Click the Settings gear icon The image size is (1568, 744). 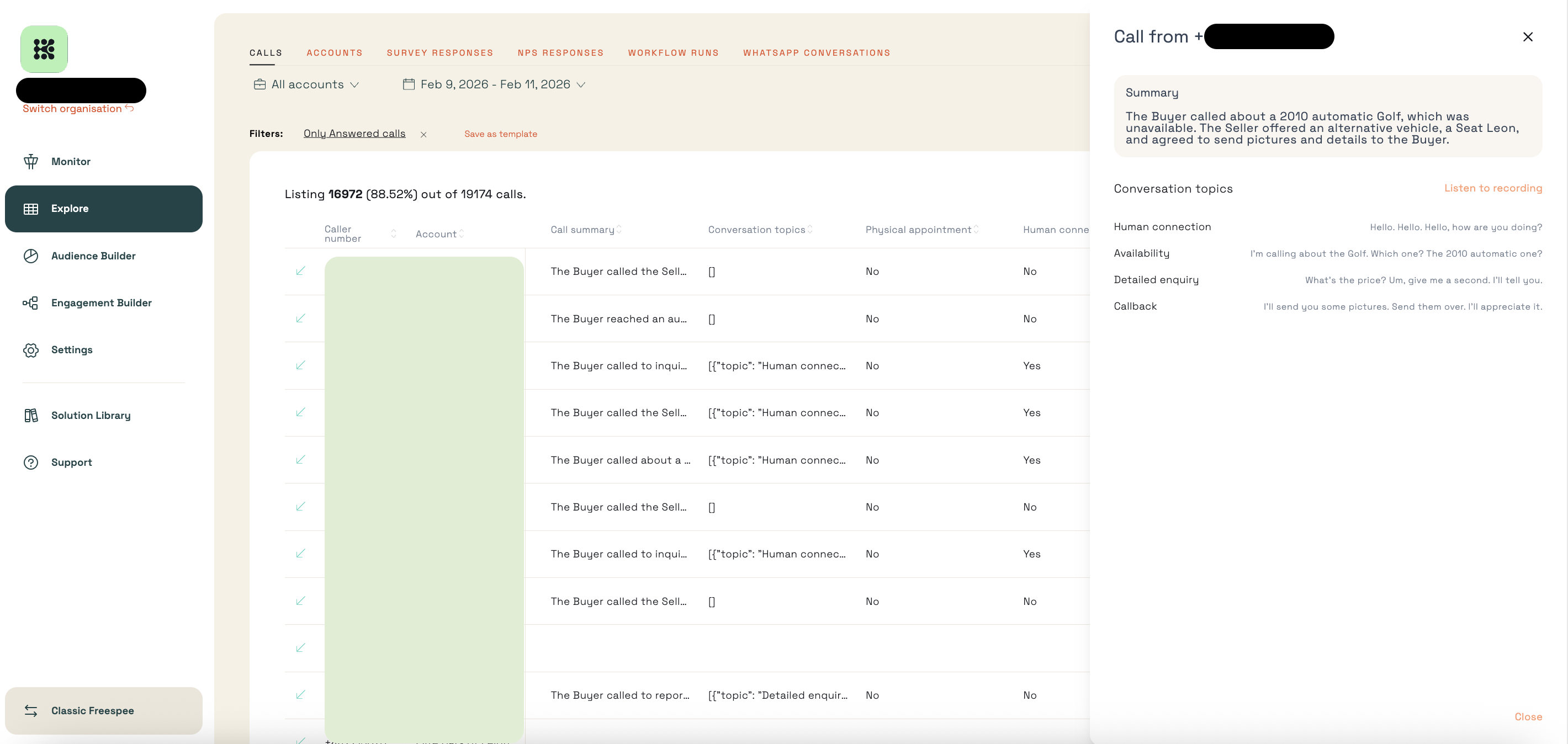click(31, 350)
